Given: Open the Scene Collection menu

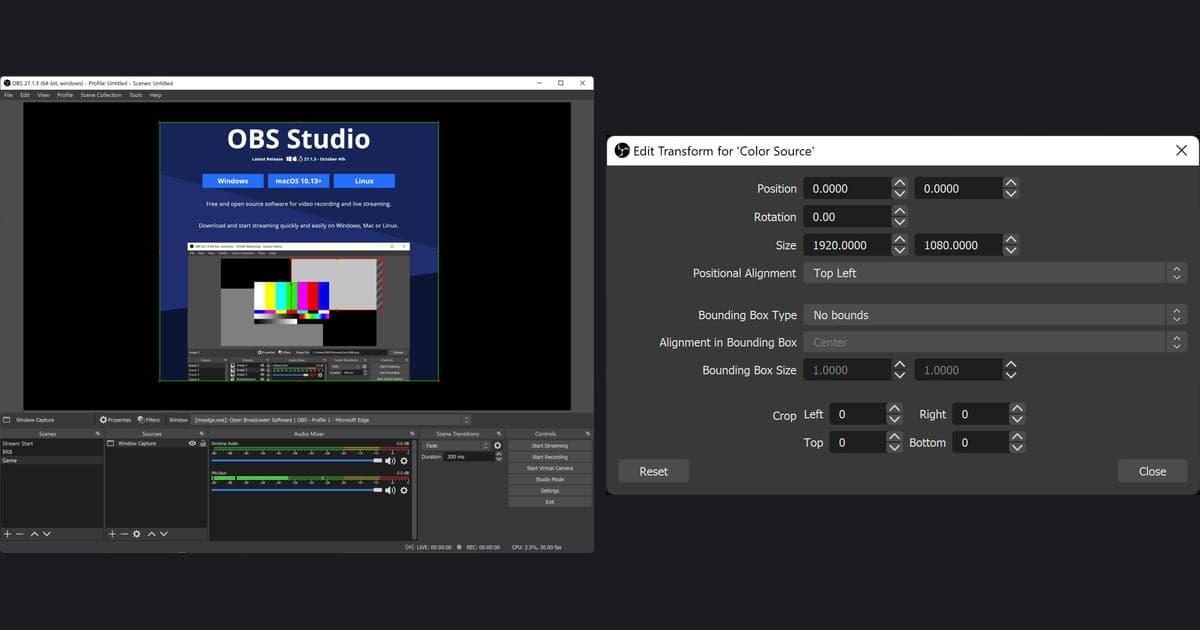Looking at the screenshot, I should click(x=101, y=95).
